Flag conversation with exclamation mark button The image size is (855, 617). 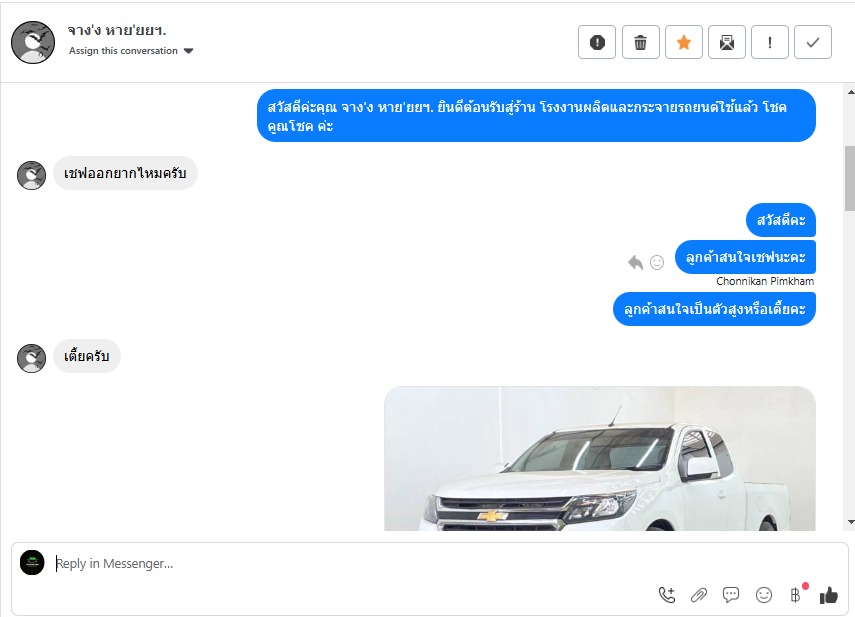click(770, 42)
